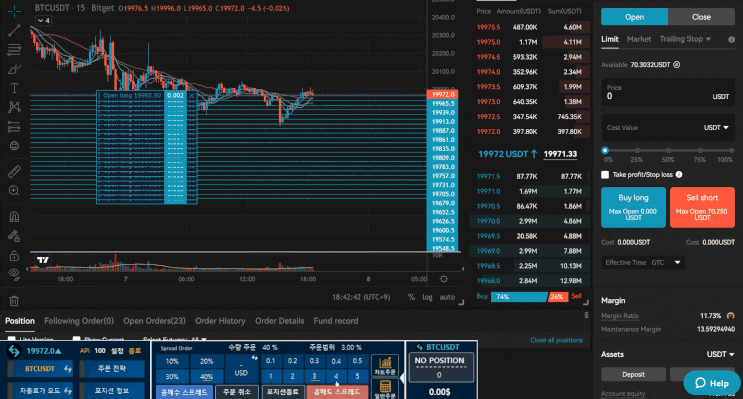Hide all drawings with eye icon

(14, 273)
